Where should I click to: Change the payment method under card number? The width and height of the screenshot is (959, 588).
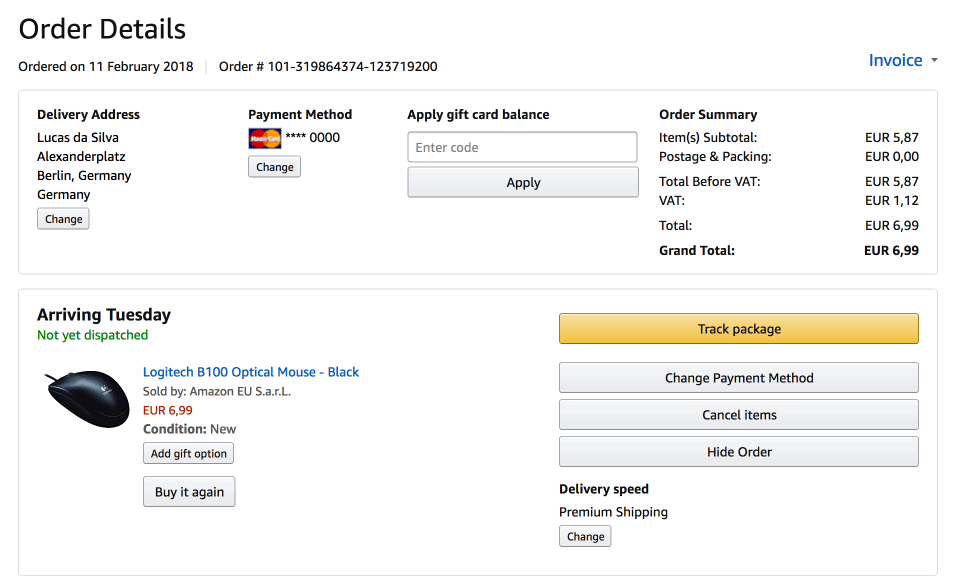click(275, 166)
